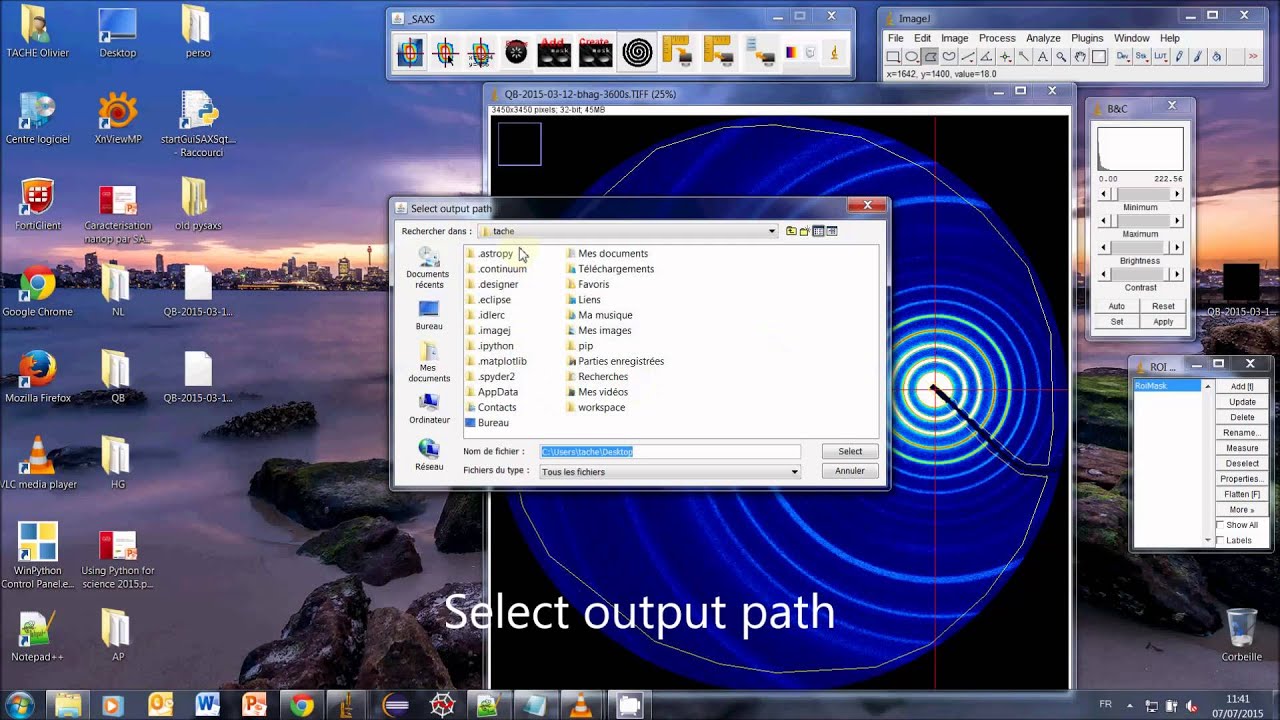Select the Freehand selection tool in ImageJ
This screenshot has height=720, width=1280.
949,56
